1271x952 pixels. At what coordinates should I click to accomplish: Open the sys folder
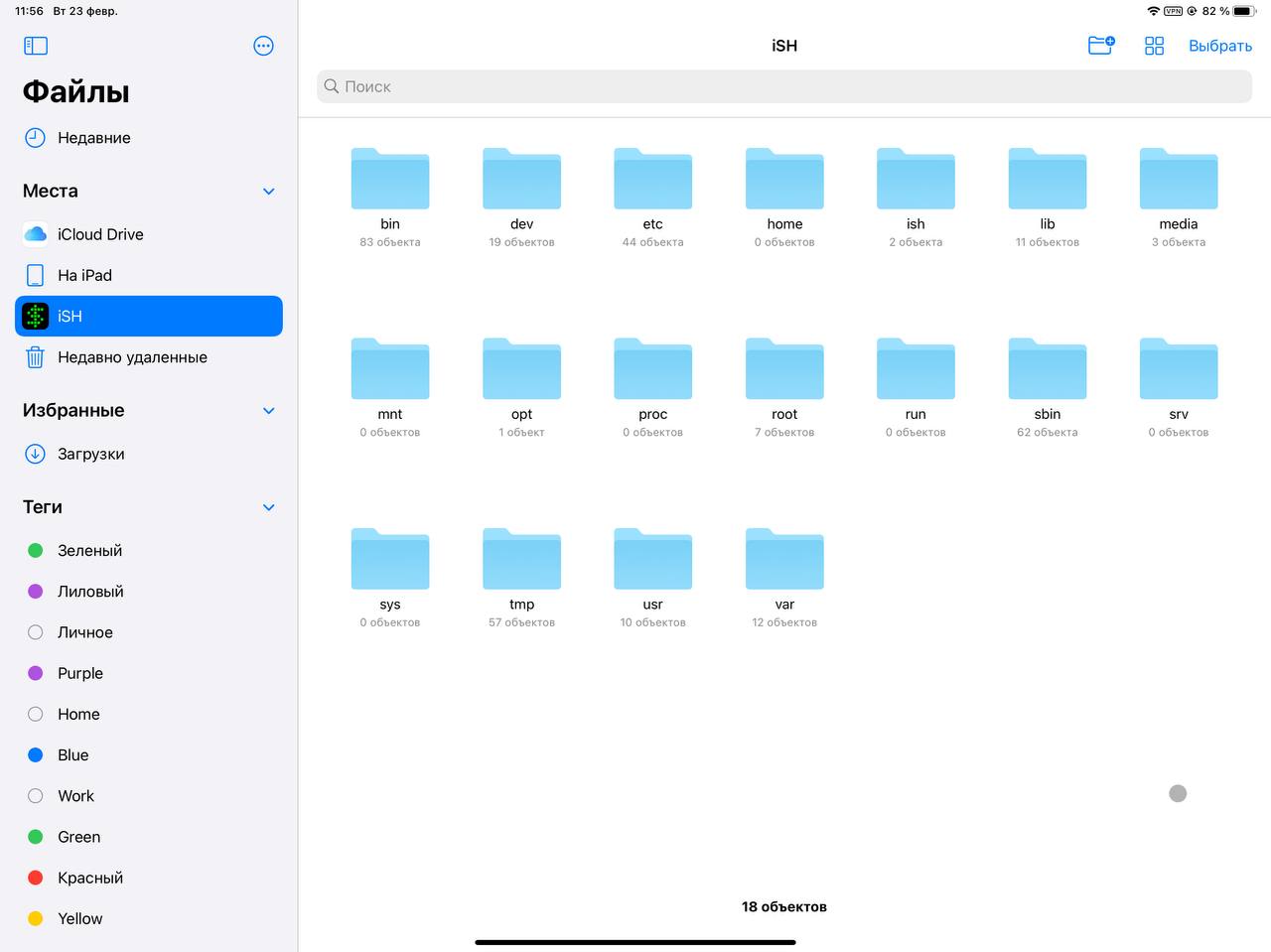pyautogui.click(x=390, y=559)
